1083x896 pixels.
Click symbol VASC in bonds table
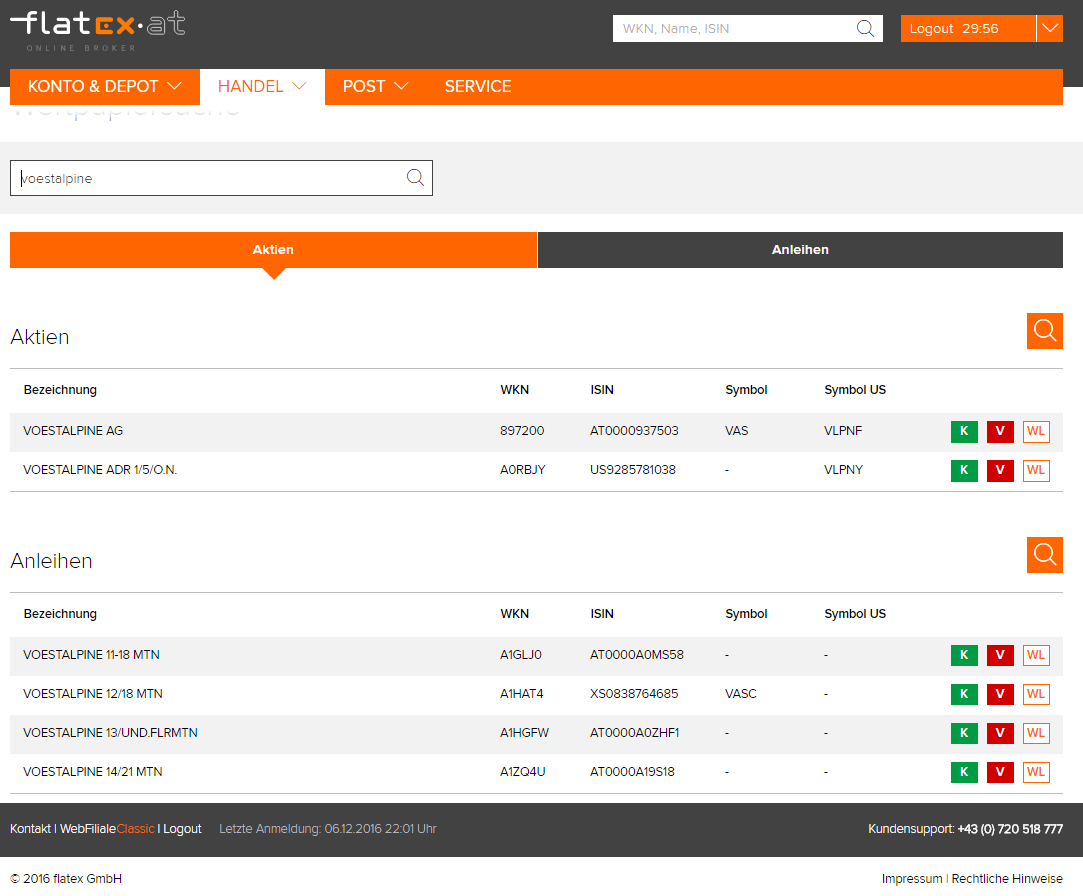[741, 694]
